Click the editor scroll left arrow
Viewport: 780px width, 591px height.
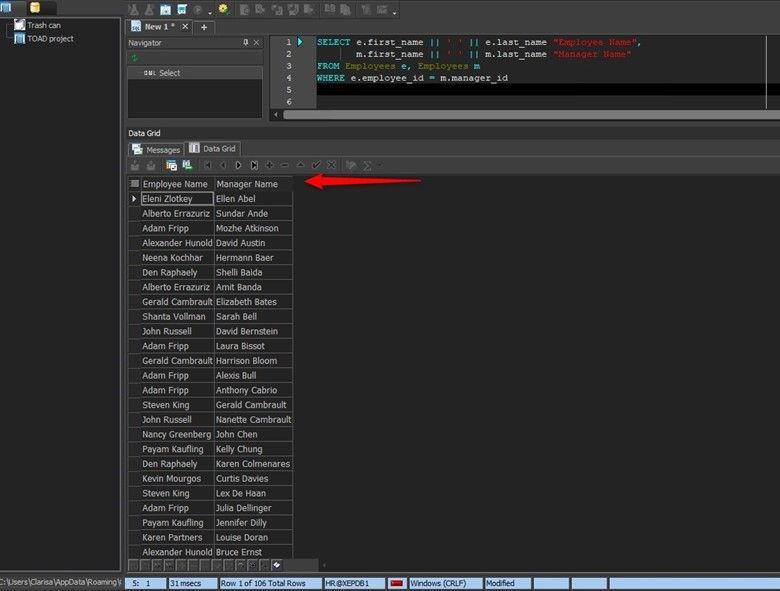276,115
